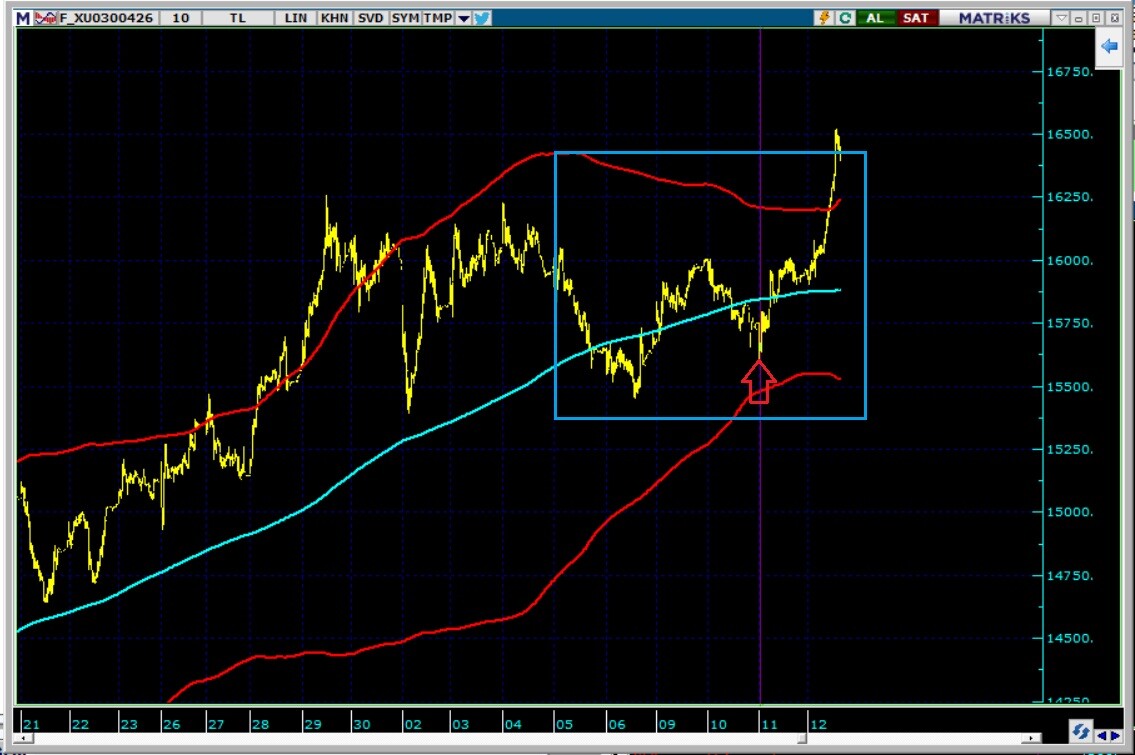Click the Twitter bird icon
The height and width of the screenshot is (755, 1135).
(x=482, y=18)
